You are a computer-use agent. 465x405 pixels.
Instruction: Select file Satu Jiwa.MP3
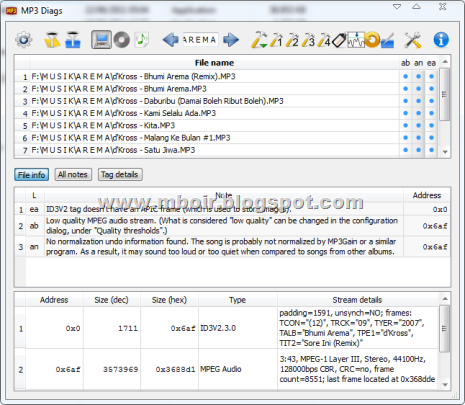pos(214,150)
